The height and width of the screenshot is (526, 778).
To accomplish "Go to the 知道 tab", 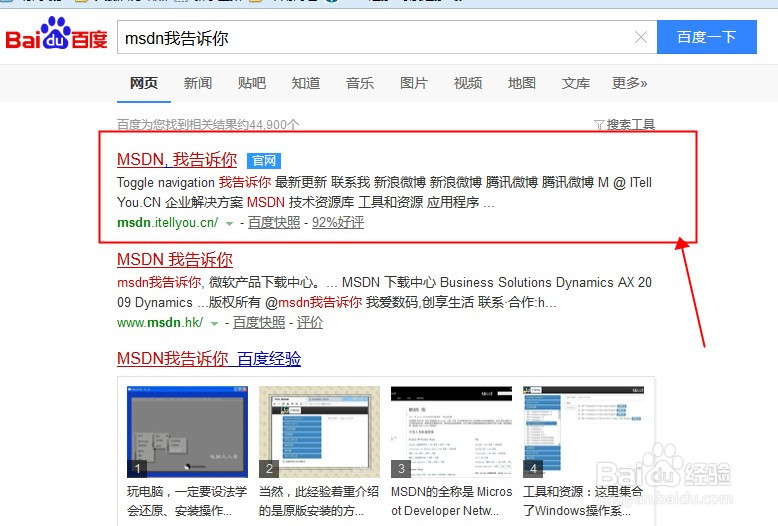I will coord(306,83).
